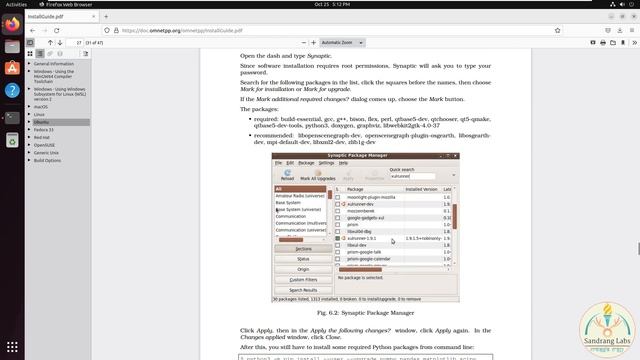640x360 pixels.
Task: Toggle the PDF viewer sidebar
Action: [30, 42]
